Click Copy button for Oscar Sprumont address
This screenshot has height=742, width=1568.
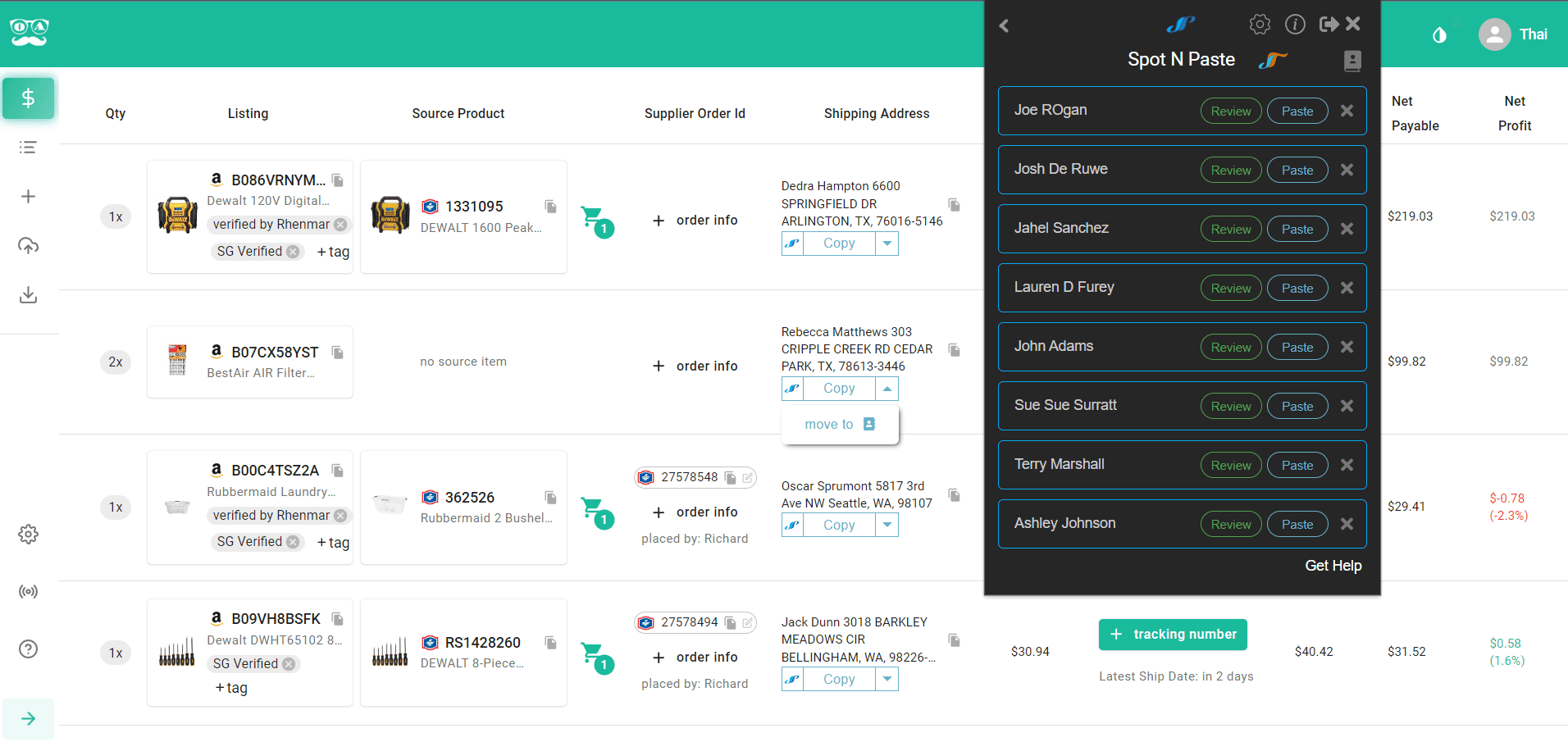pos(839,526)
